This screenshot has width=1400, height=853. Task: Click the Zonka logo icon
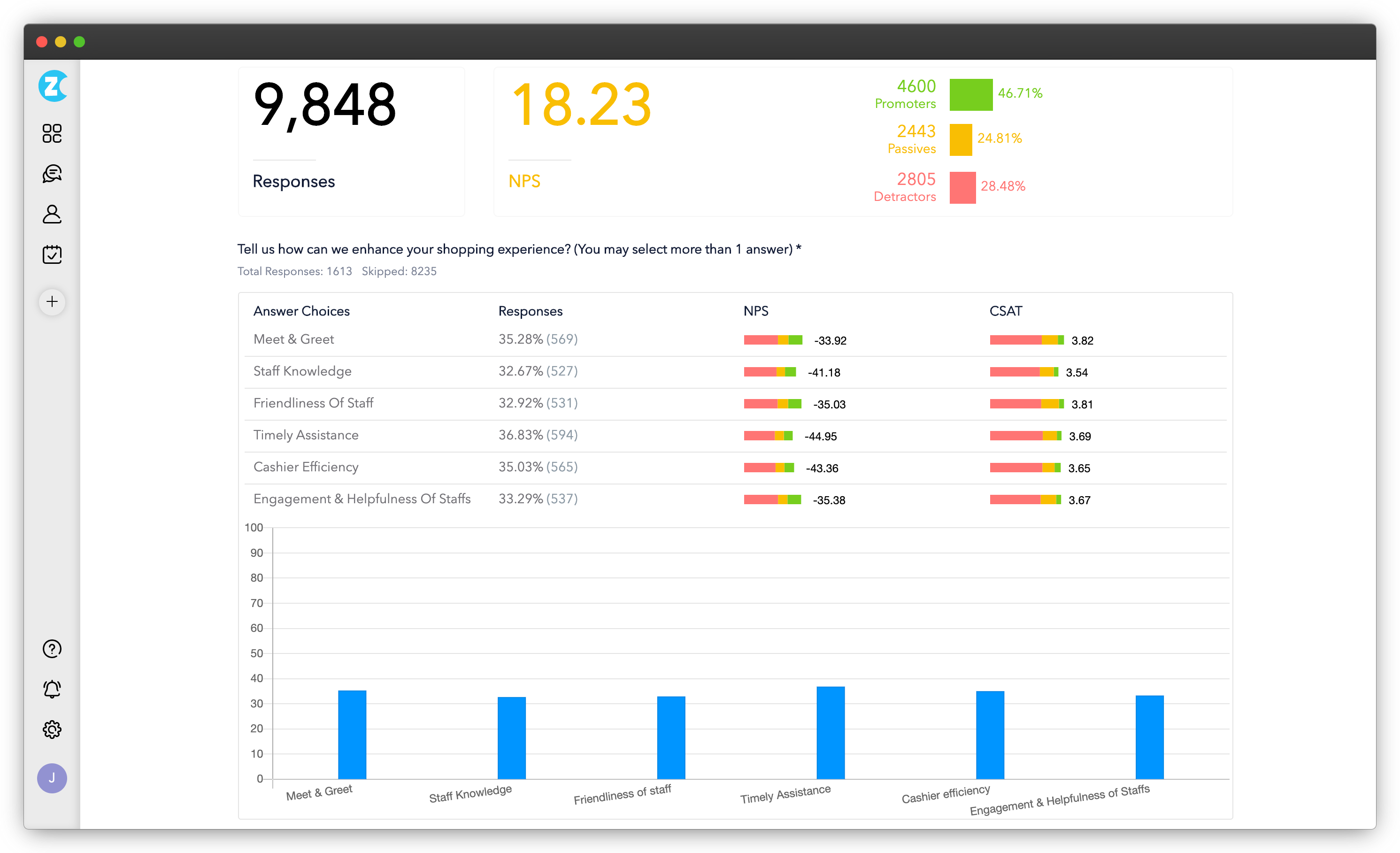pyautogui.click(x=52, y=86)
